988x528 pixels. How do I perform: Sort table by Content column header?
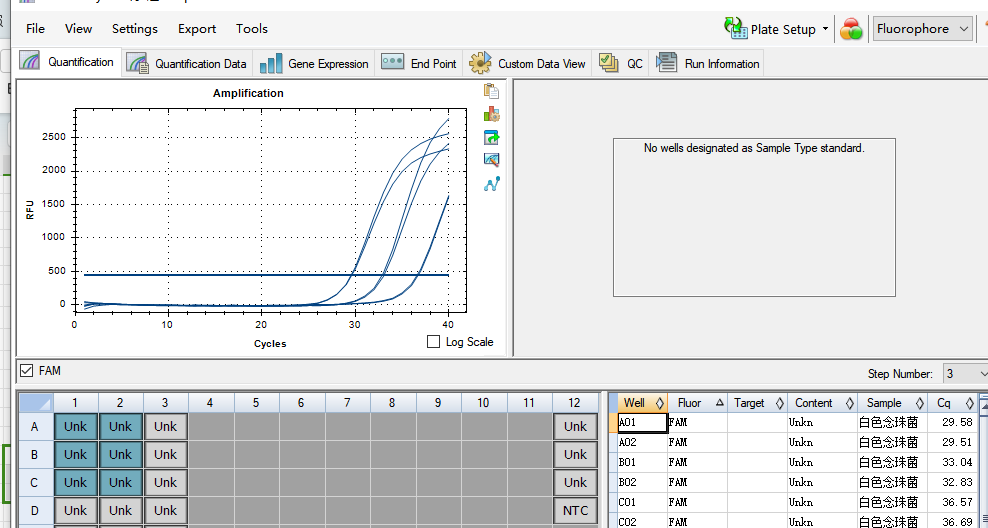pos(822,403)
